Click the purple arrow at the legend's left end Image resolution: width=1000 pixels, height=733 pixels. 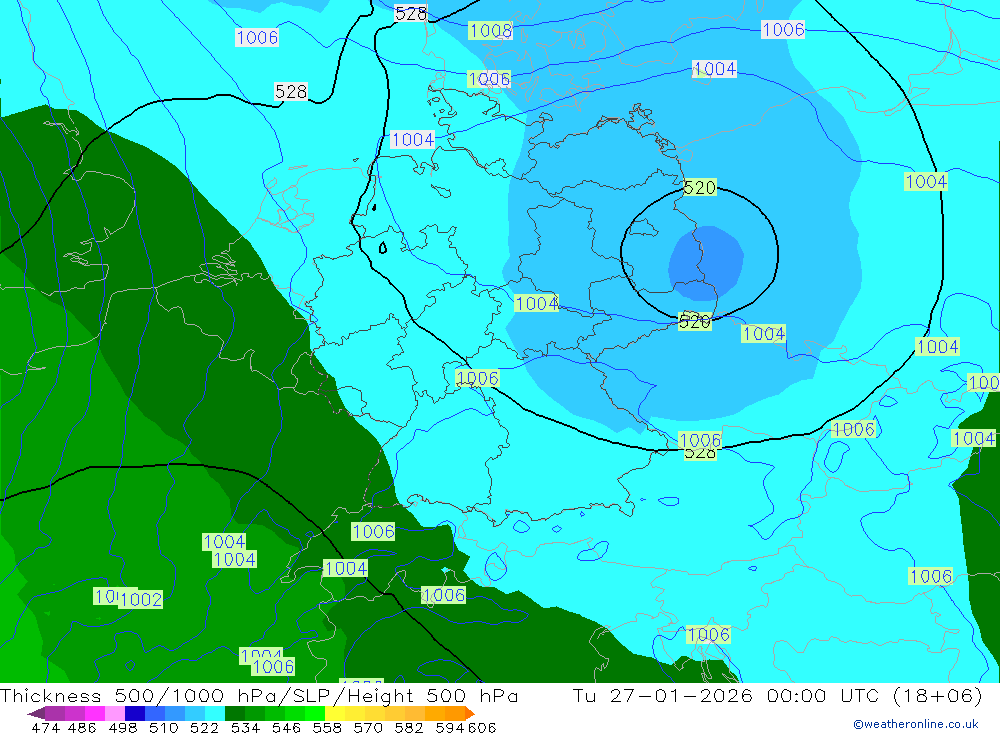pyautogui.click(x=36, y=713)
